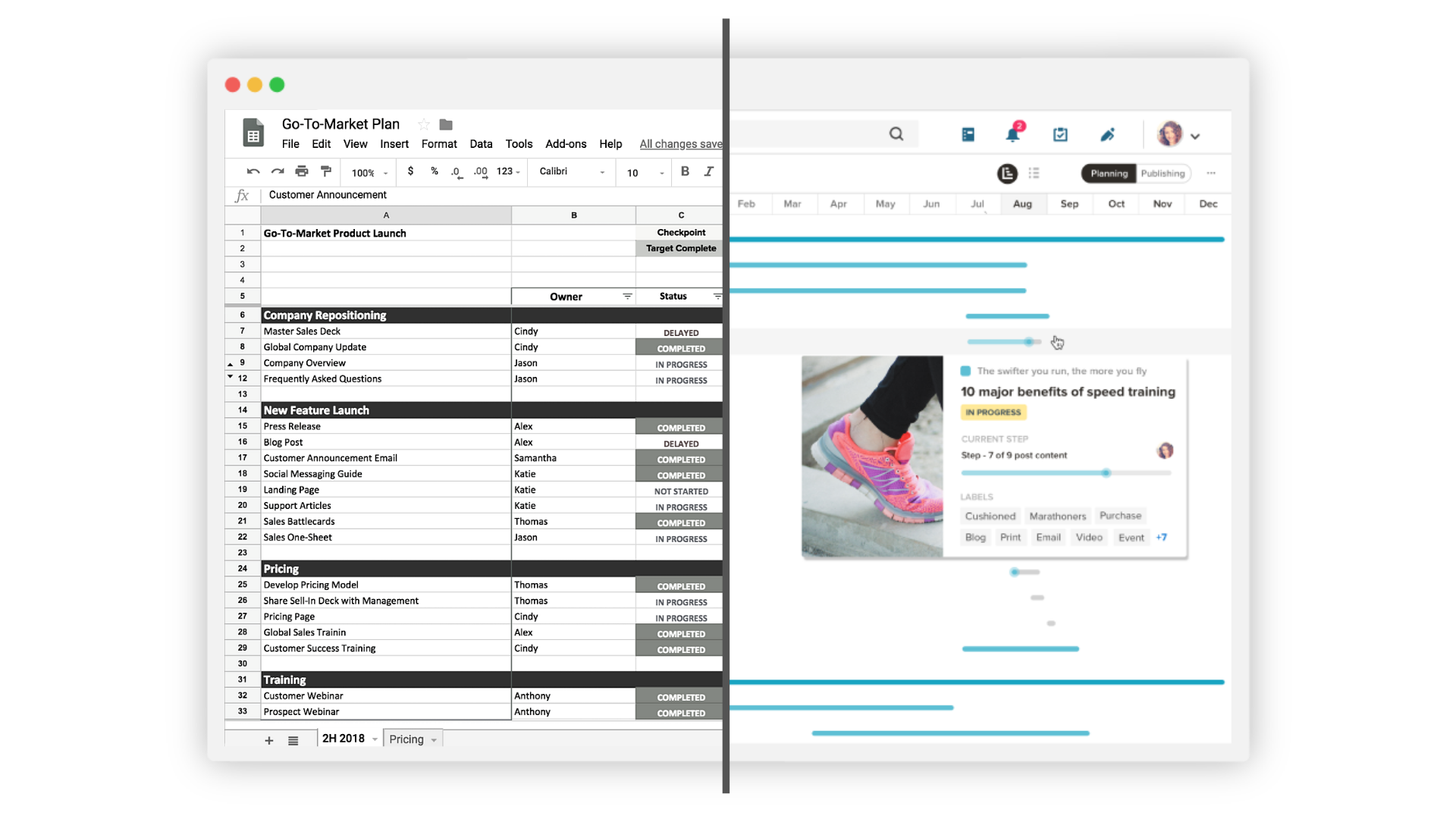Image resolution: width=1456 pixels, height=819 pixels.
Task: Open the zoom 100% dropdown
Action: pos(370,173)
